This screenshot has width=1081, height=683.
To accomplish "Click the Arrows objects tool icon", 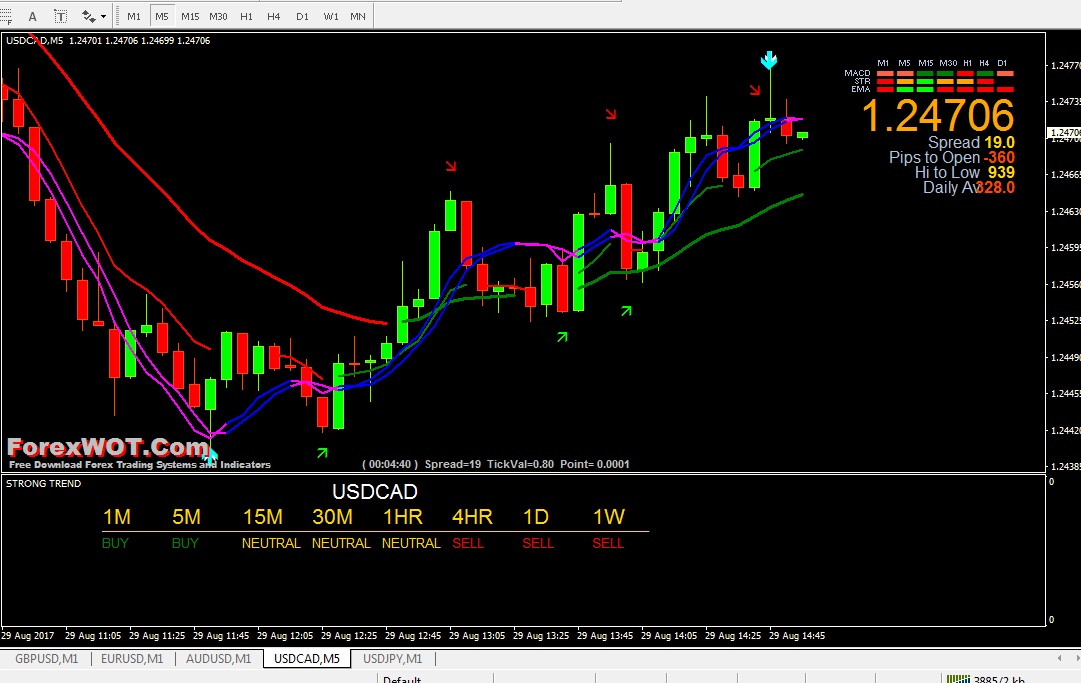I will point(89,16).
